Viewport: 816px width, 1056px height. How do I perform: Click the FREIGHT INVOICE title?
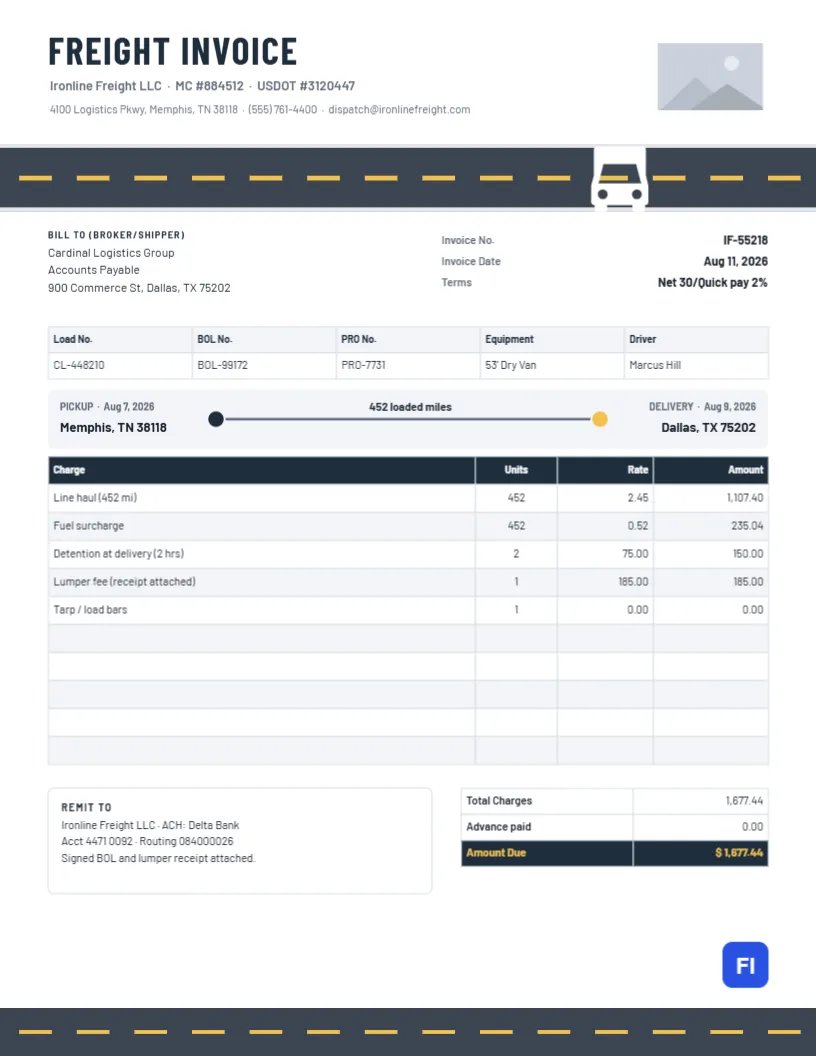(x=172, y=52)
